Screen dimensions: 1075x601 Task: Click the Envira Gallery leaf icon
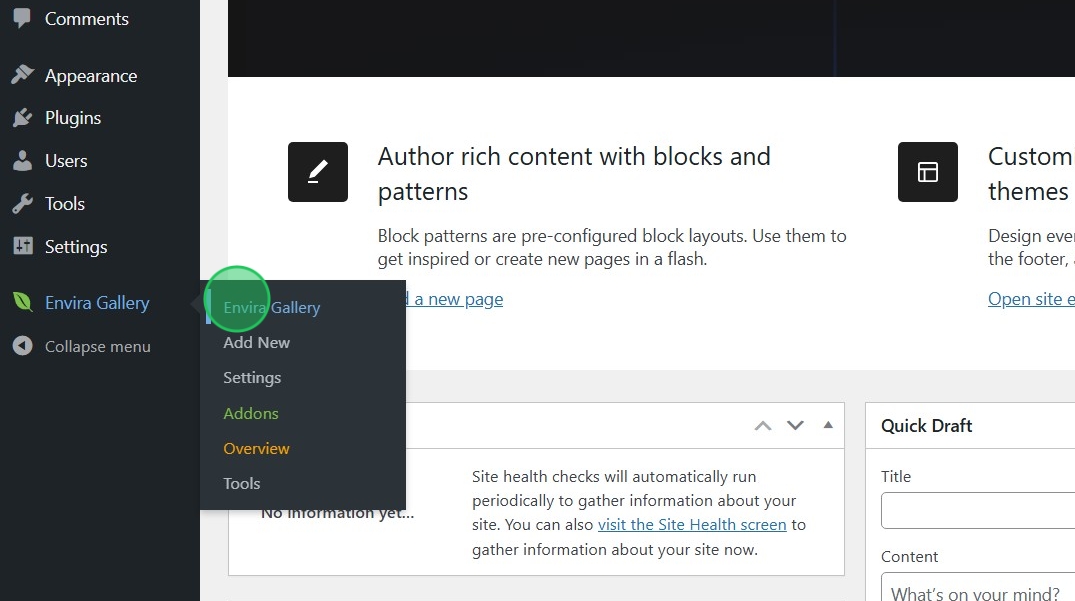(22, 303)
